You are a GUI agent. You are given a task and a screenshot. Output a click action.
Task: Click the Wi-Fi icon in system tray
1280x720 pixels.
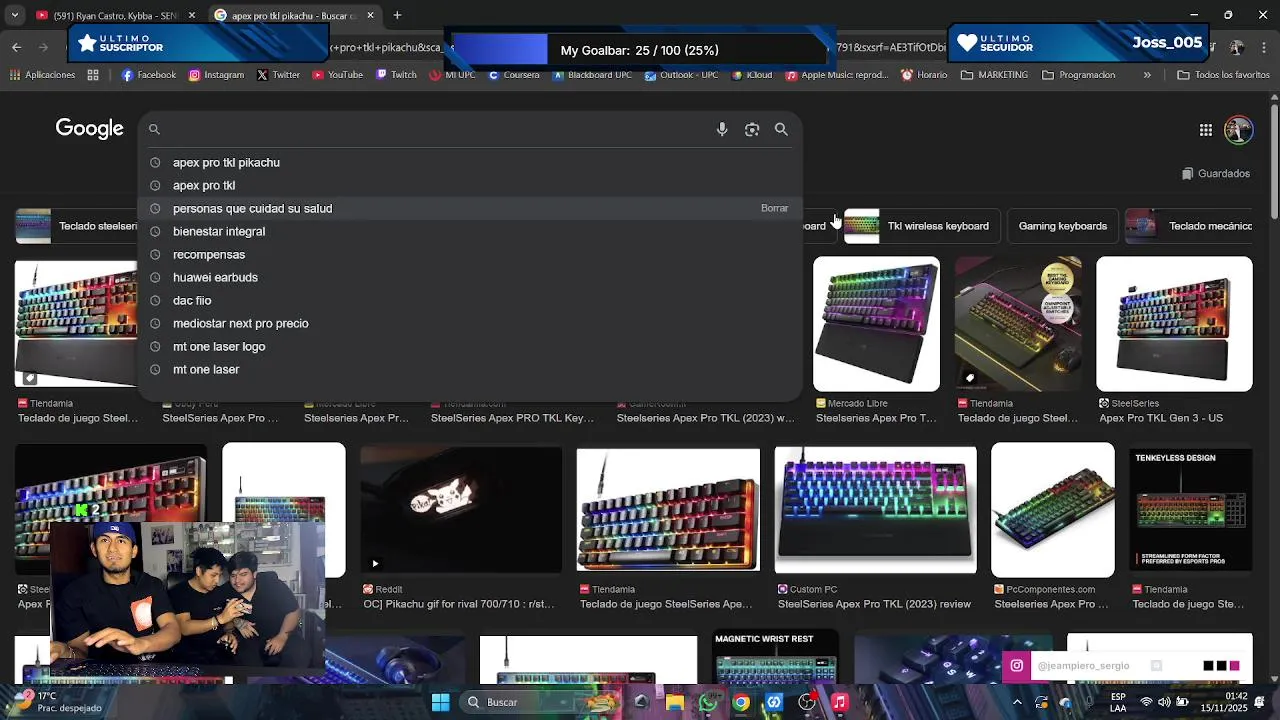tap(1146, 702)
